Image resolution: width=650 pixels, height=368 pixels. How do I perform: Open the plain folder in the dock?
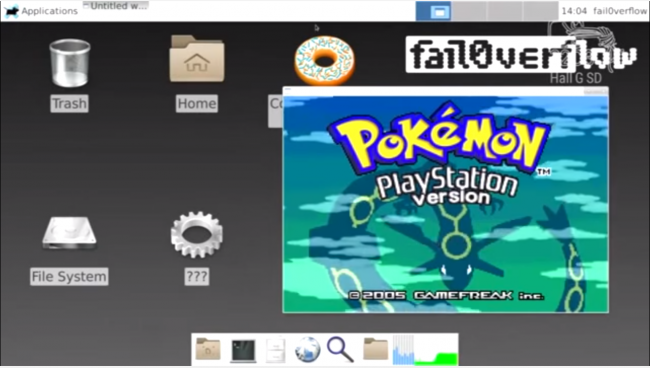[375, 349]
